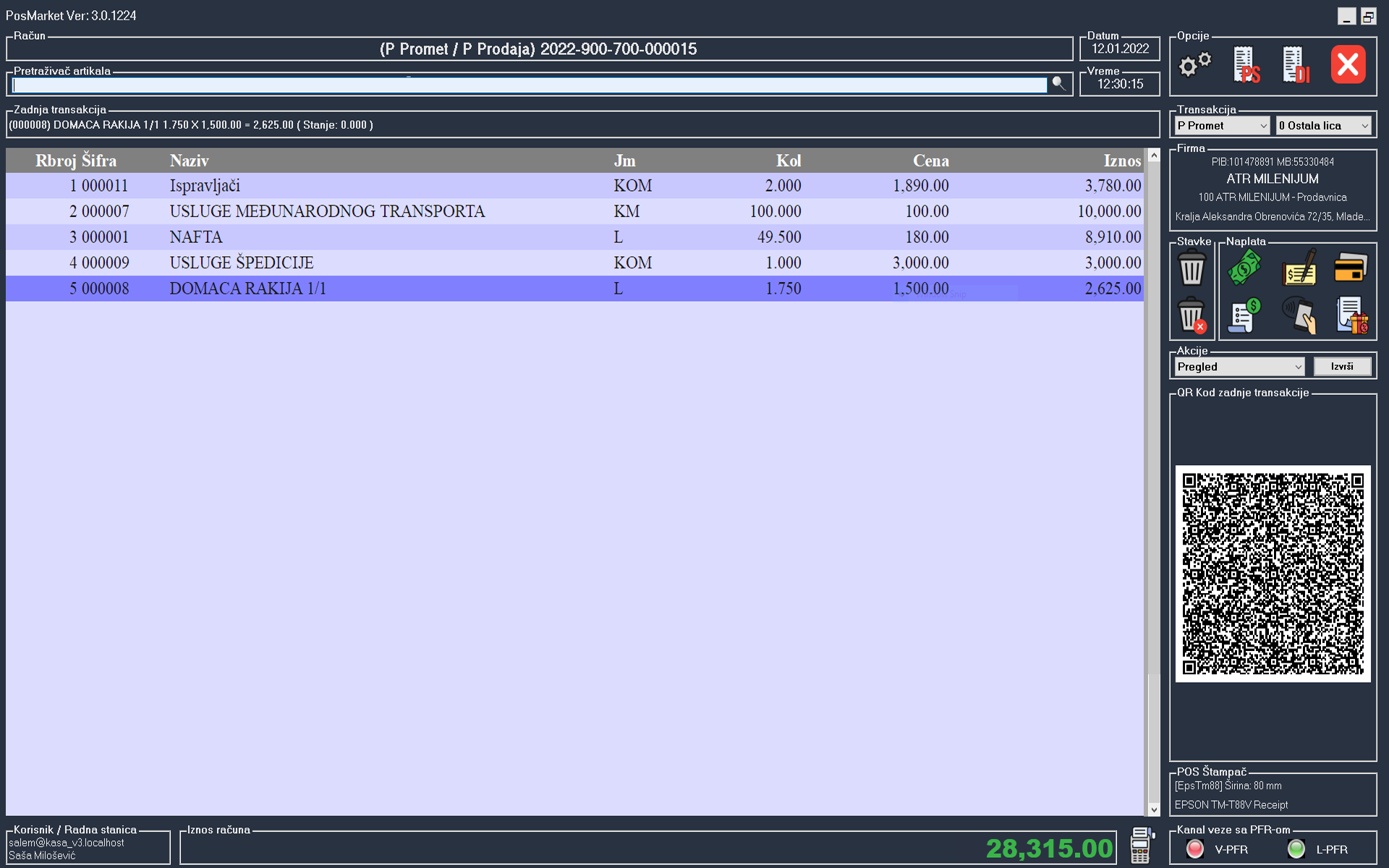Image resolution: width=1389 pixels, height=868 pixels.
Task: Click the last transaction description text
Action: [x=191, y=125]
